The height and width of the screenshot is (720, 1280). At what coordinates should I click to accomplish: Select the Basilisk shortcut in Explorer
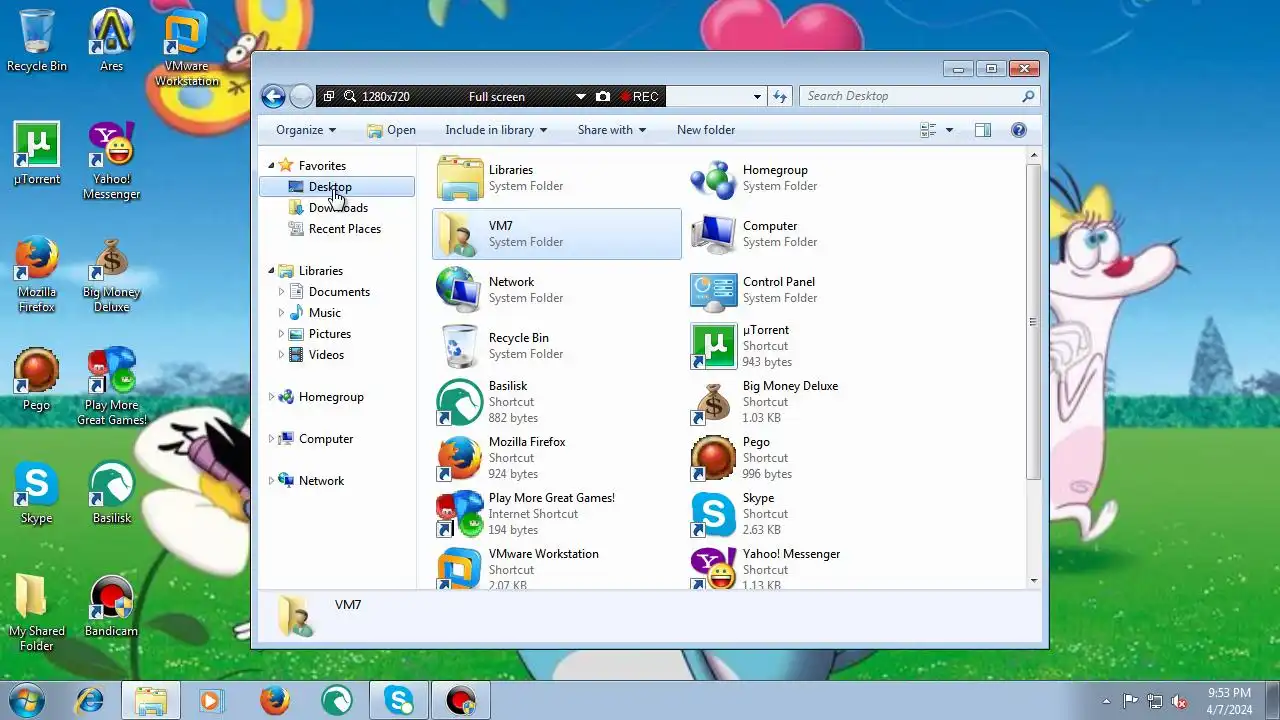[x=557, y=402]
